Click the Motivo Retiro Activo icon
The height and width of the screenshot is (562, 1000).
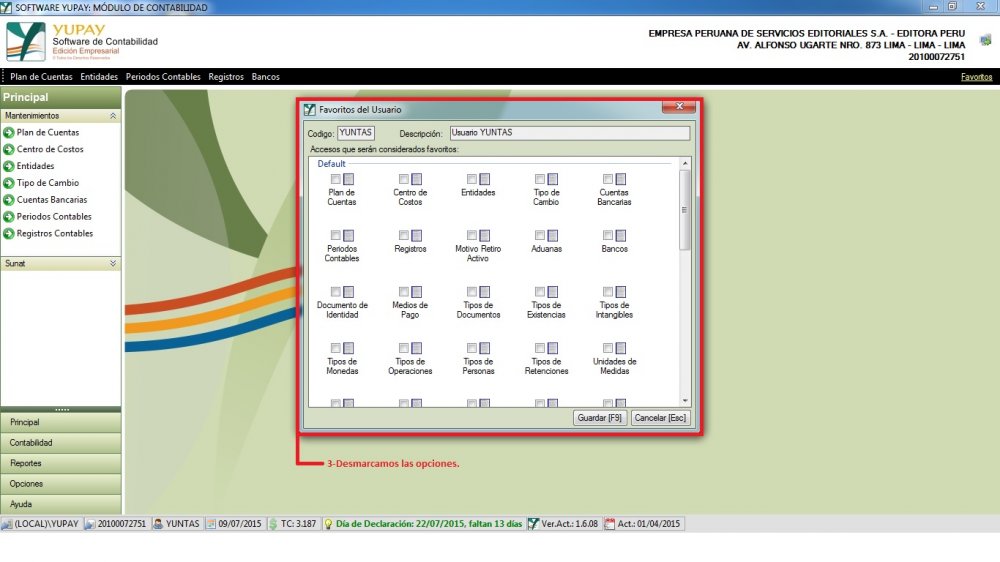(x=485, y=235)
